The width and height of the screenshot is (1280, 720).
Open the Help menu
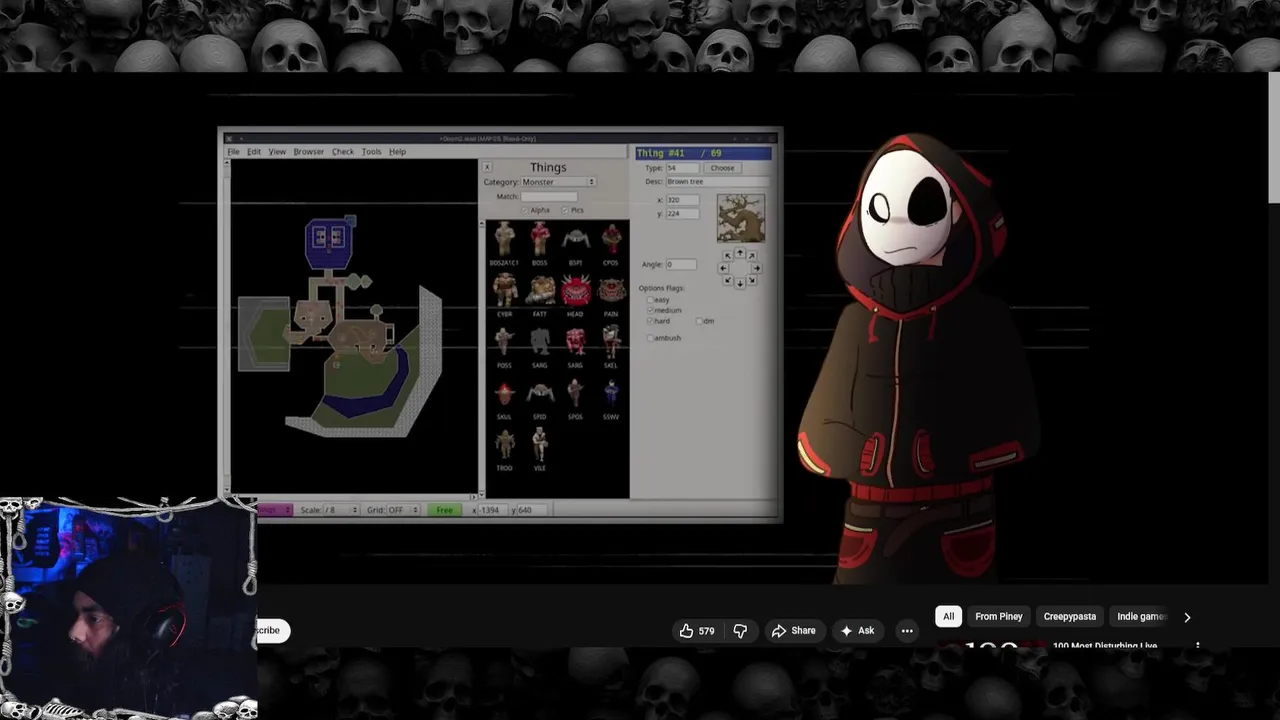pyautogui.click(x=397, y=152)
